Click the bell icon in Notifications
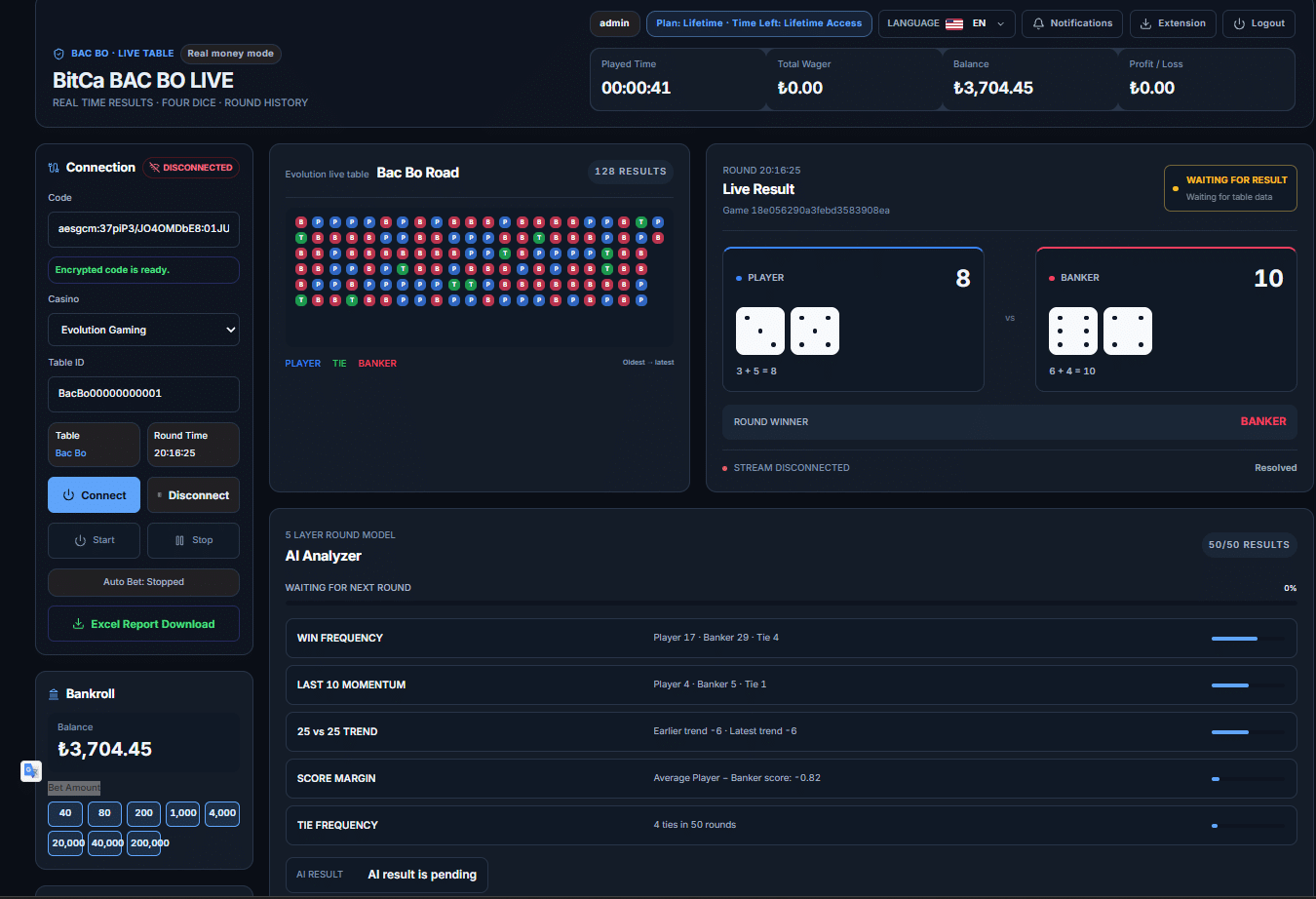The image size is (1316, 899). coord(1038,23)
